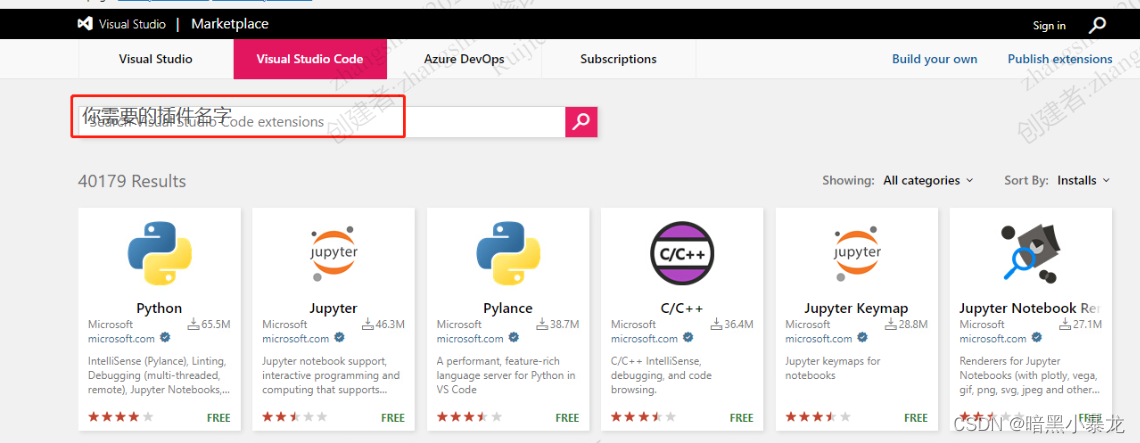Viewport: 1140px width, 443px height.
Task: Click the pink search button
Action: click(581, 121)
